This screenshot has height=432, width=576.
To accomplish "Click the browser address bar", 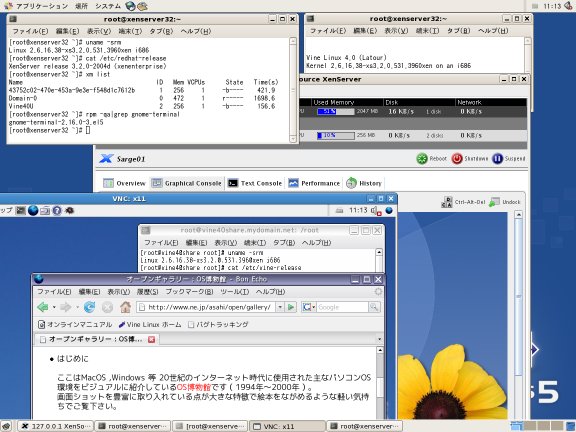I will 206,307.
